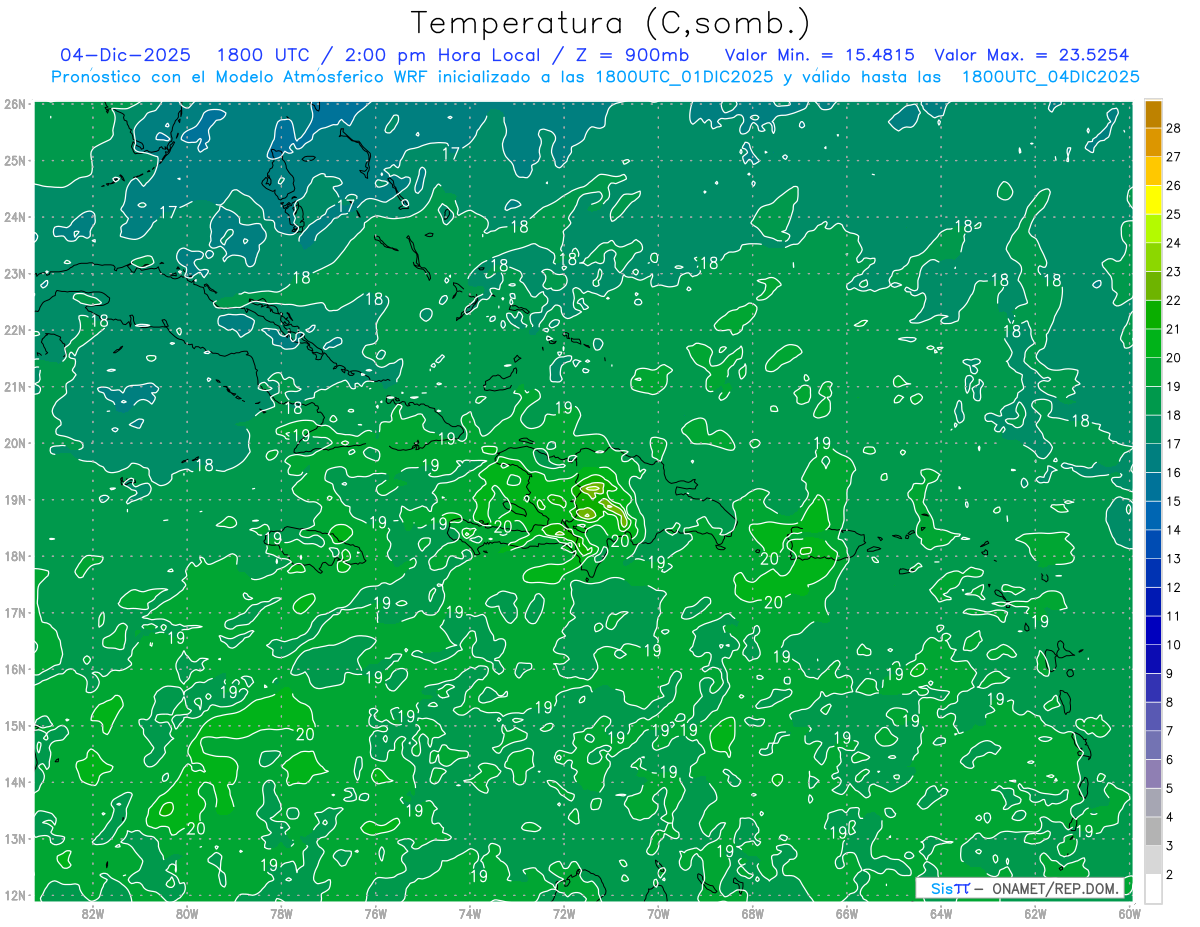Click the '6' label on the color scale

pyautogui.click(x=1171, y=760)
